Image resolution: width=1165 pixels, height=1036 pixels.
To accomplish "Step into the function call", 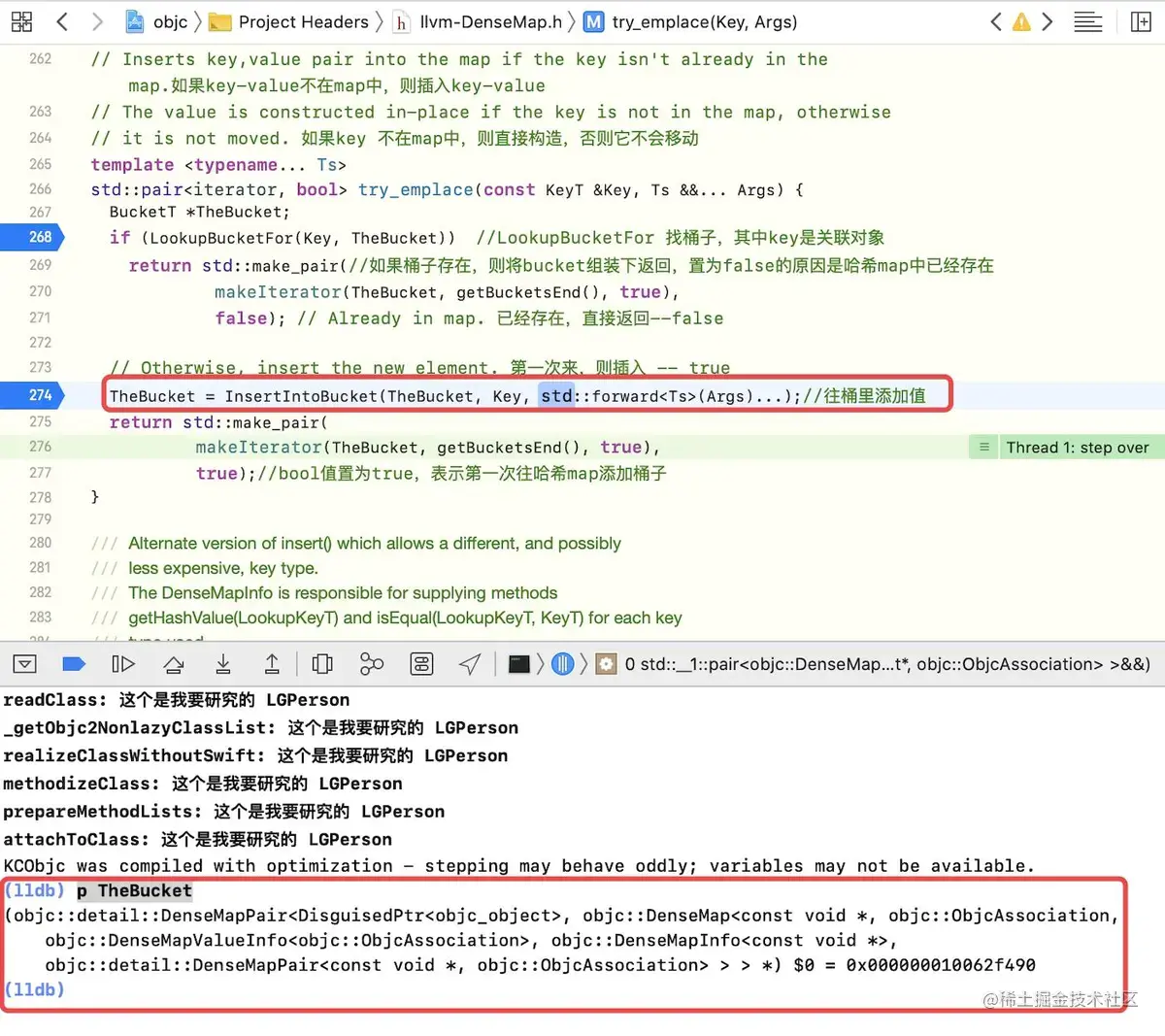I will point(223,664).
